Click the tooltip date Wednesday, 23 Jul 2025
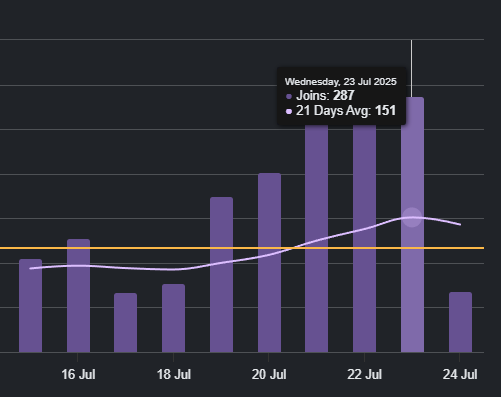Viewport: 501px width, 397px height. pos(341,82)
